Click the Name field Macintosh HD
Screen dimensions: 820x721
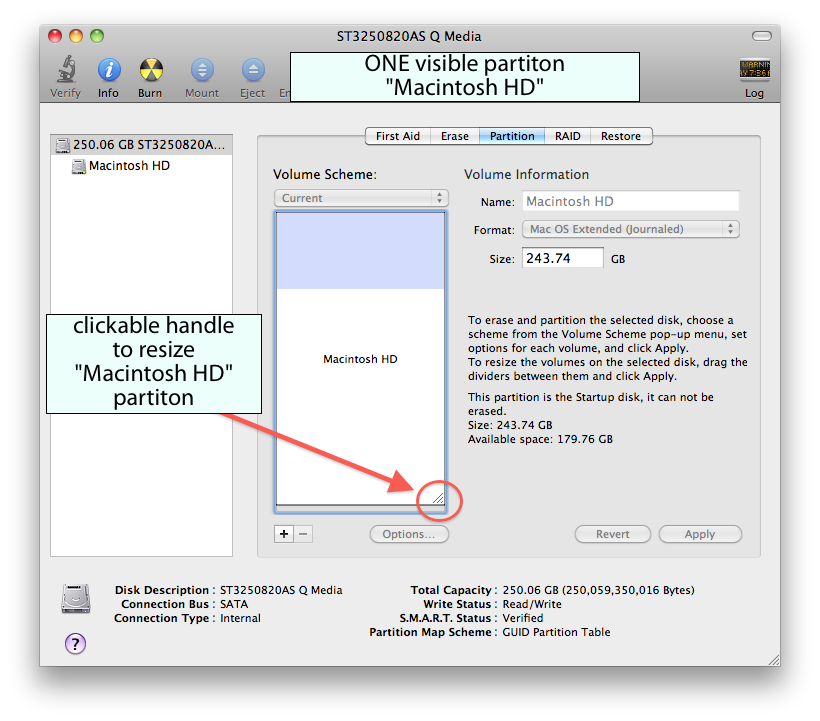click(x=631, y=201)
